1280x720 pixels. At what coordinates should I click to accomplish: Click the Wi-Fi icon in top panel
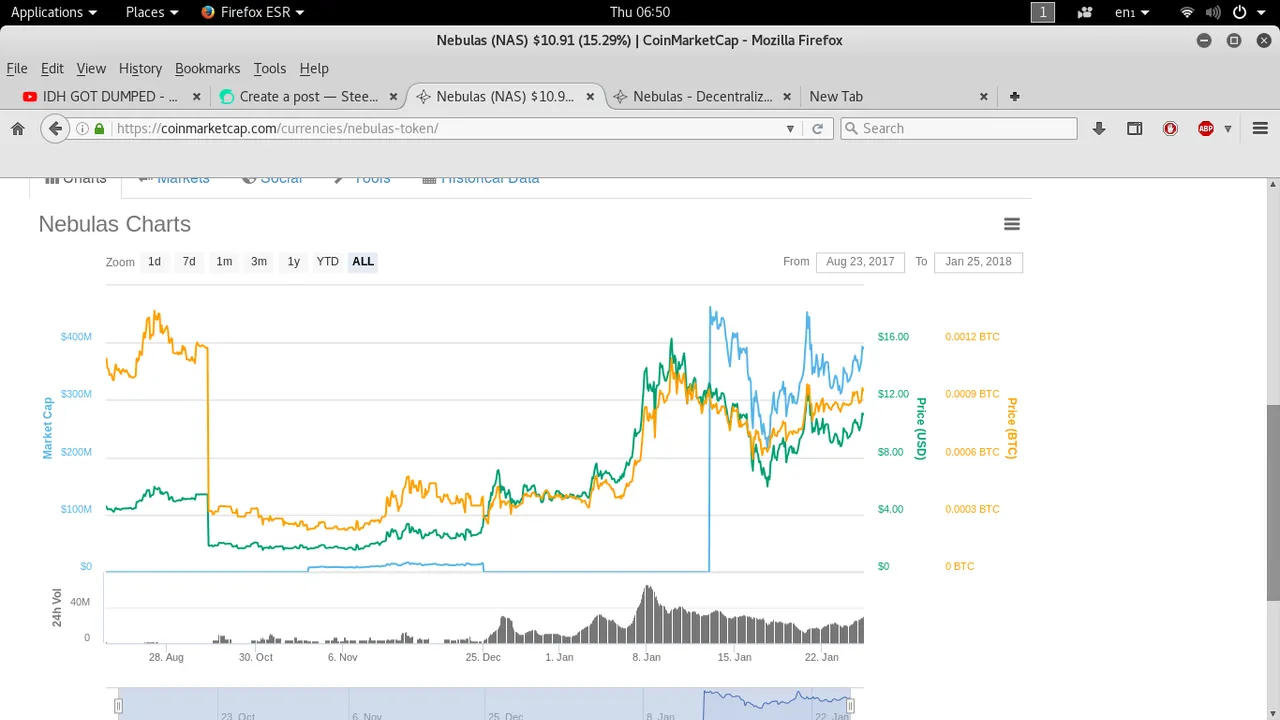coord(1187,12)
